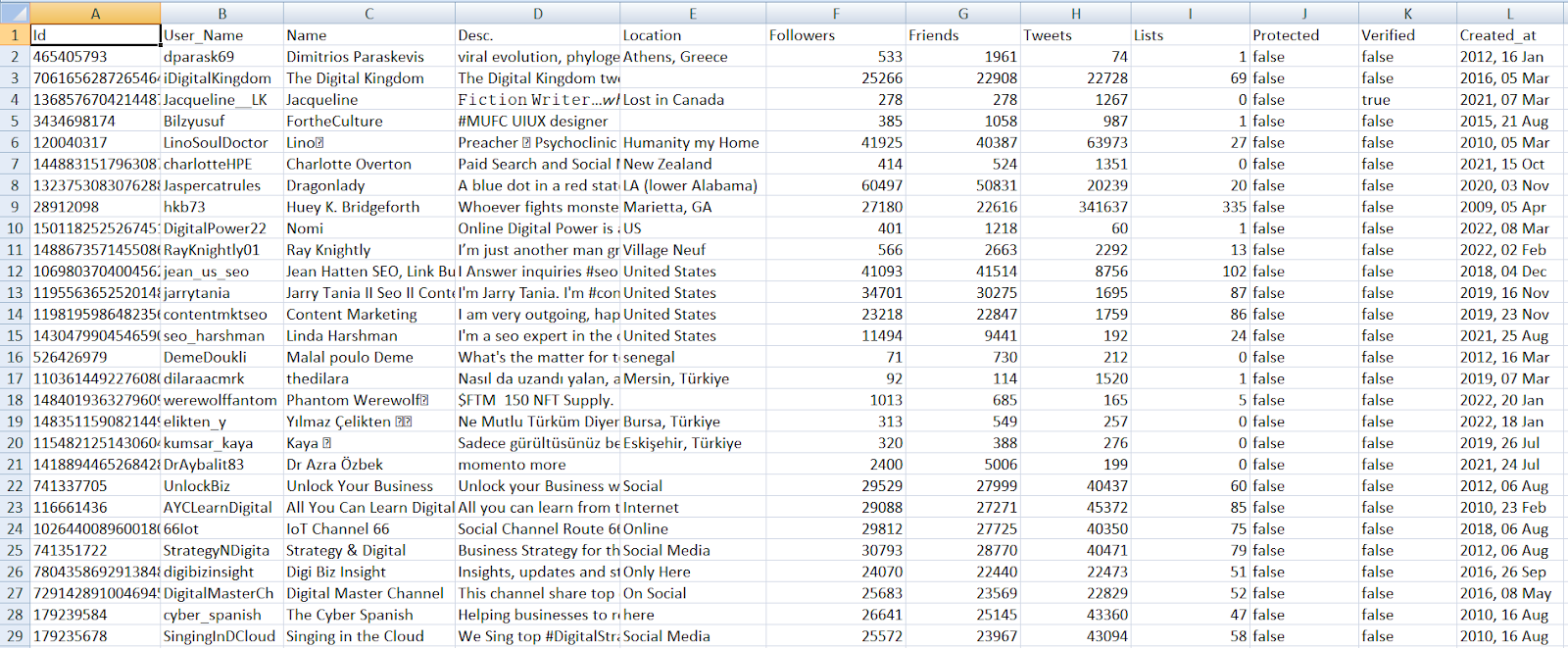Select the Name cell Phantom Werewolf
The width and height of the screenshot is (1568, 648).
pyautogui.click(x=368, y=400)
